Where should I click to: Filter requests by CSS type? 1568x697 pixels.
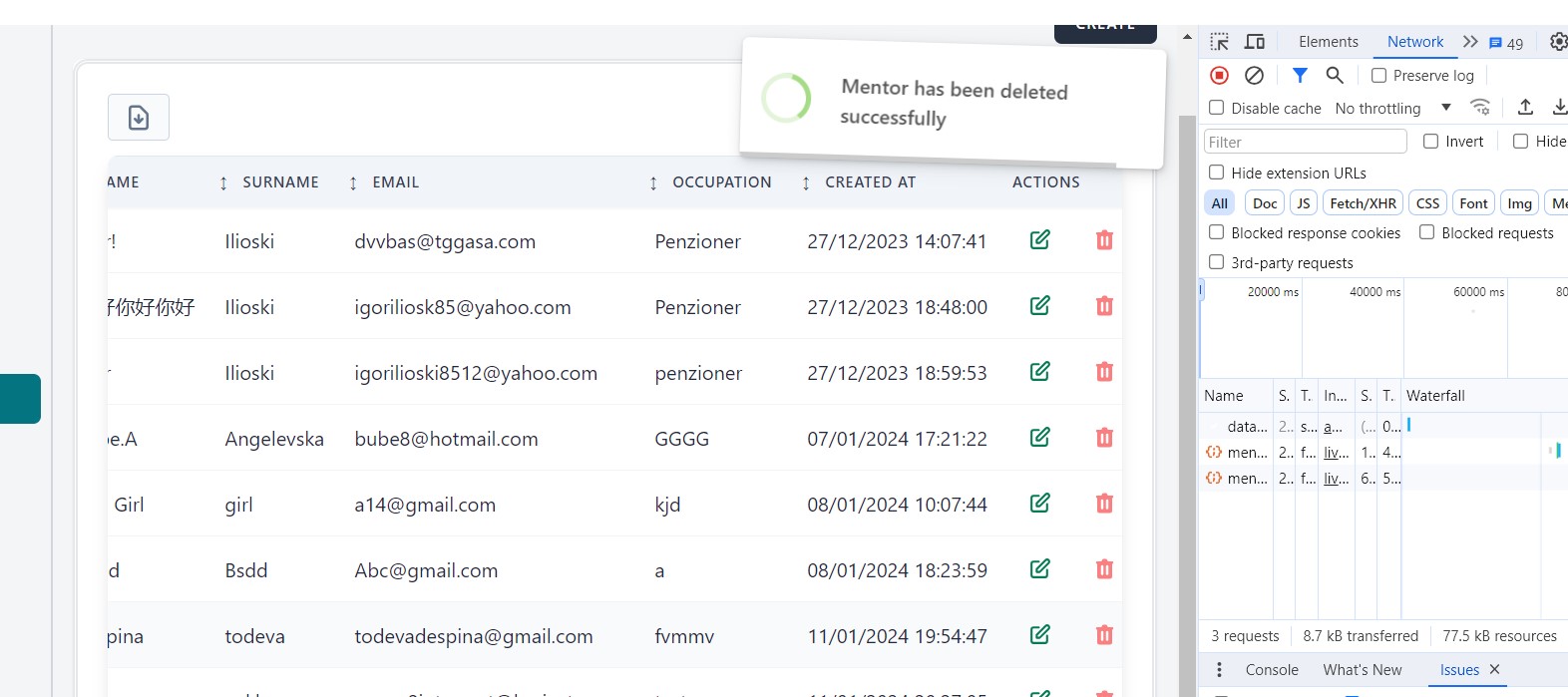pyautogui.click(x=1427, y=203)
